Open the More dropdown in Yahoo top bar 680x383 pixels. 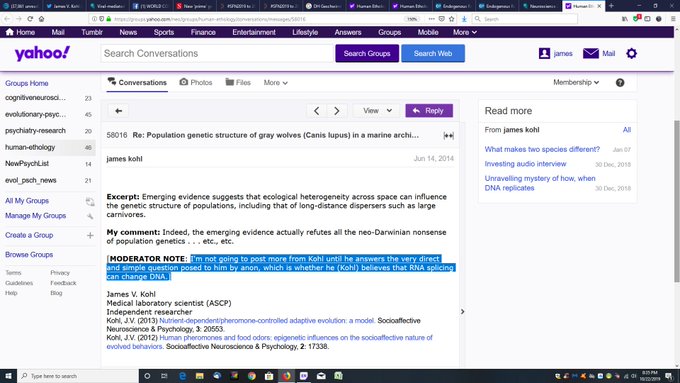tap(465, 32)
